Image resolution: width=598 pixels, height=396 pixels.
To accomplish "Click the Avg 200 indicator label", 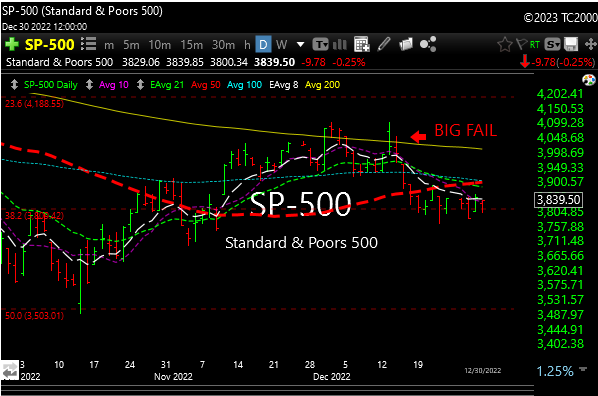I will (x=322, y=85).
